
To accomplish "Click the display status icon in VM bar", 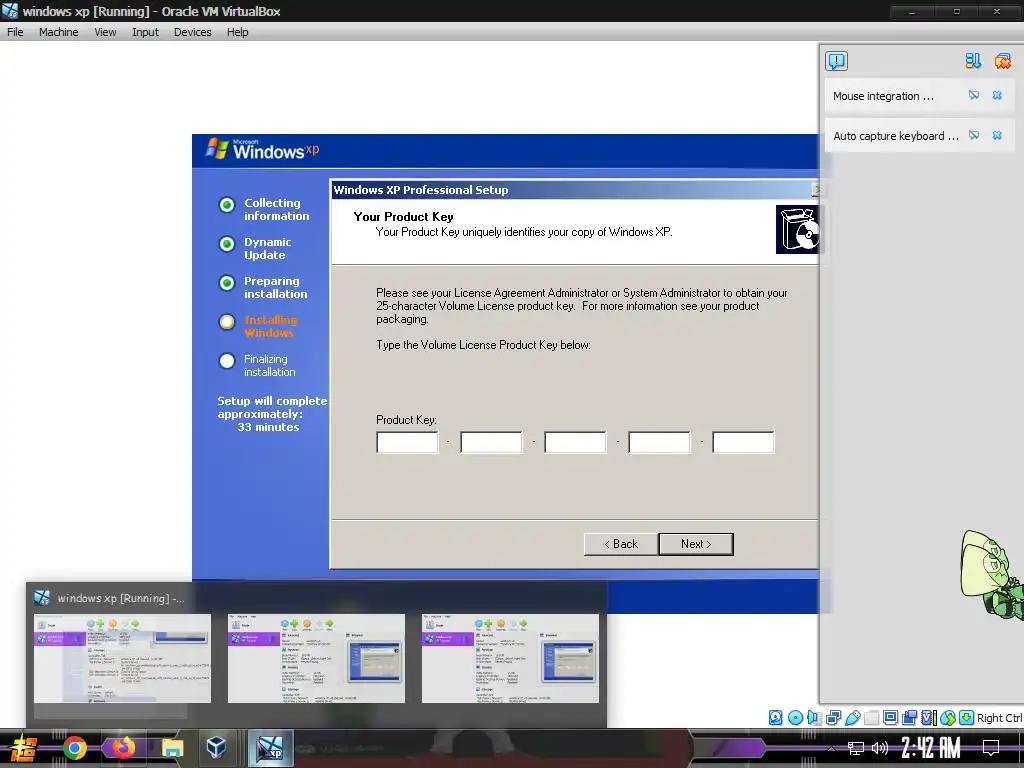I will (890, 718).
